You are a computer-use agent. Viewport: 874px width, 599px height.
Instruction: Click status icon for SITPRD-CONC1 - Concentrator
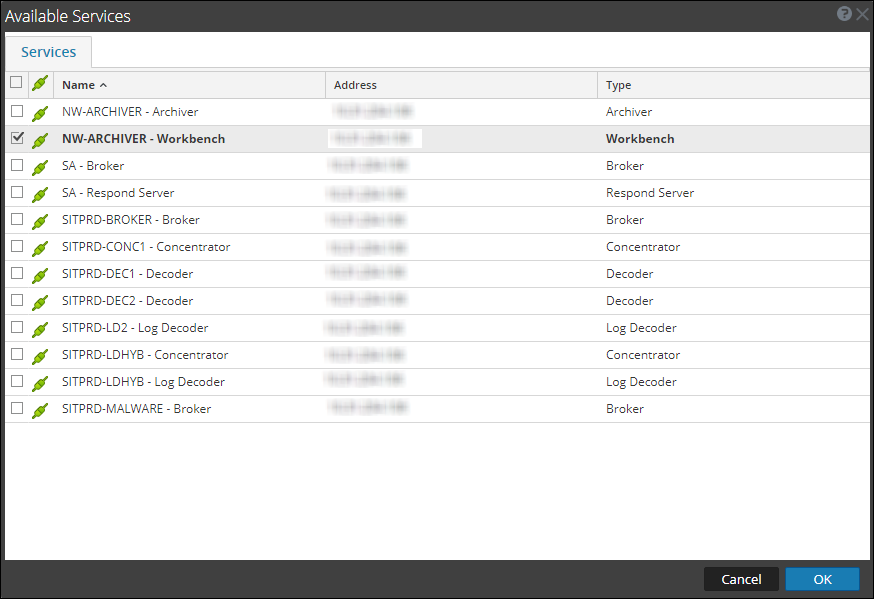40,248
